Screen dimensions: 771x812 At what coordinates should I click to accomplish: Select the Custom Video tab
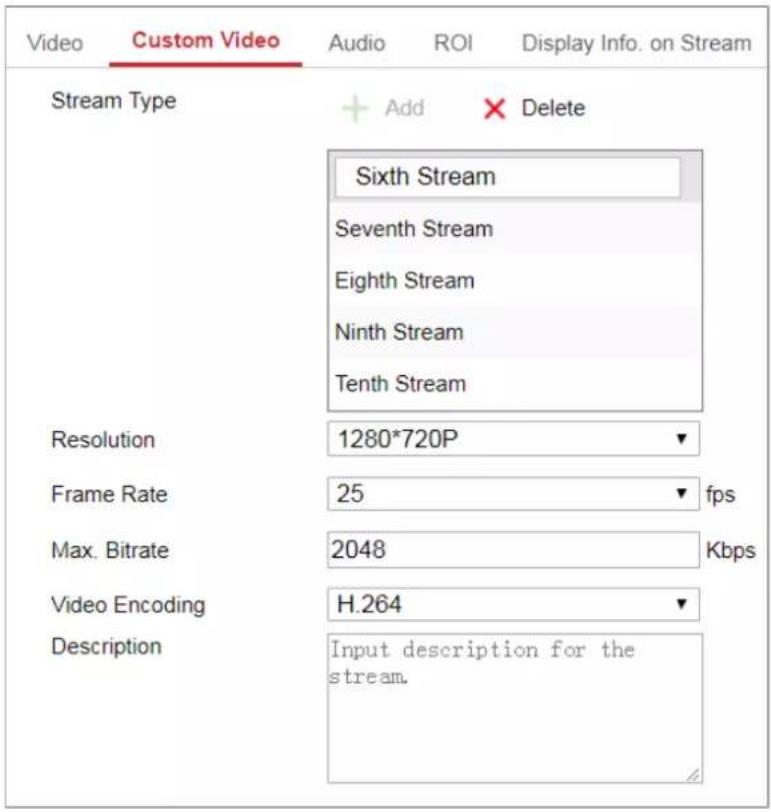point(206,40)
